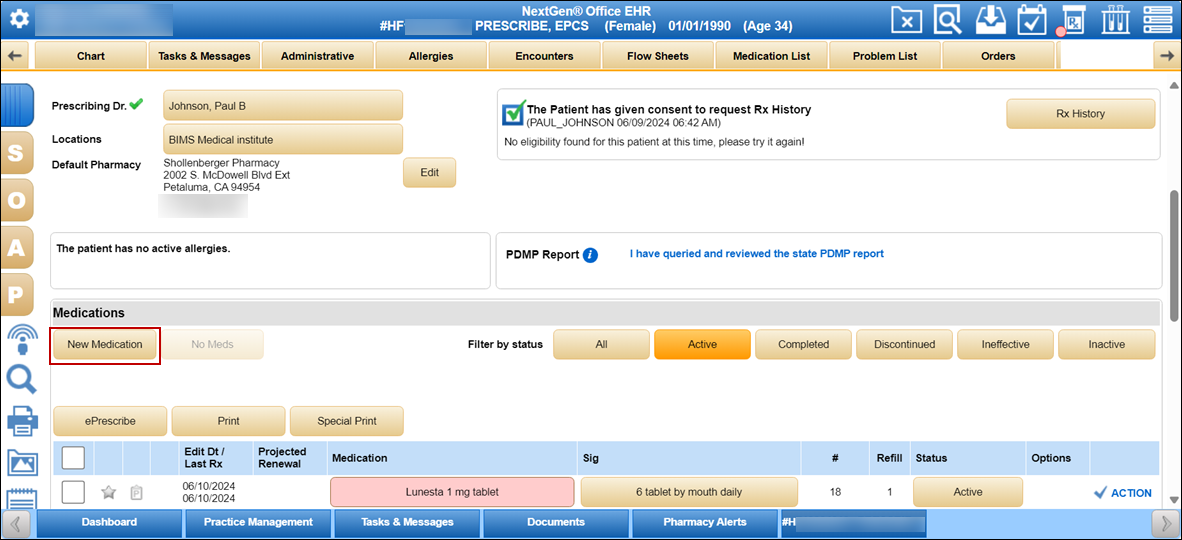Click the inbox download tray icon

coord(990,19)
